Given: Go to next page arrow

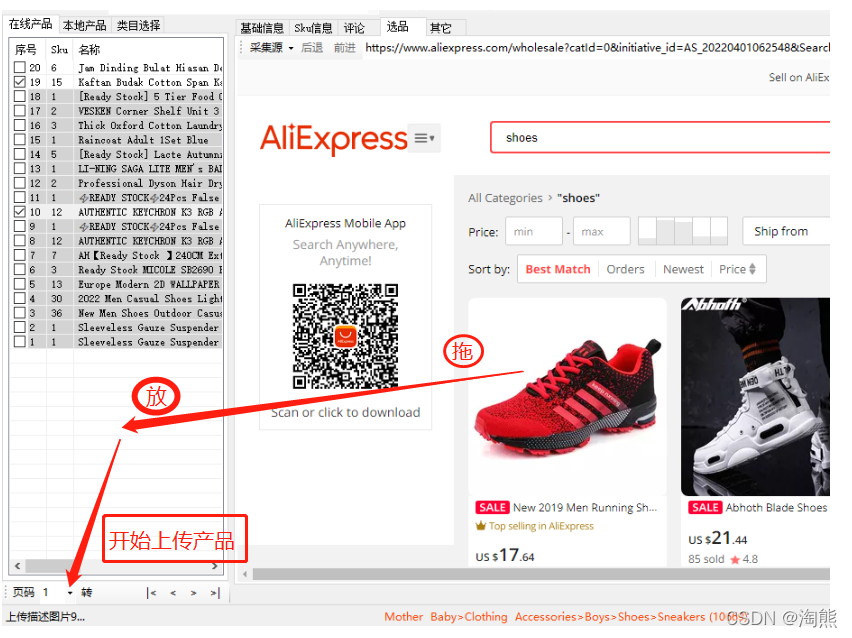Looking at the screenshot, I should (193, 593).
